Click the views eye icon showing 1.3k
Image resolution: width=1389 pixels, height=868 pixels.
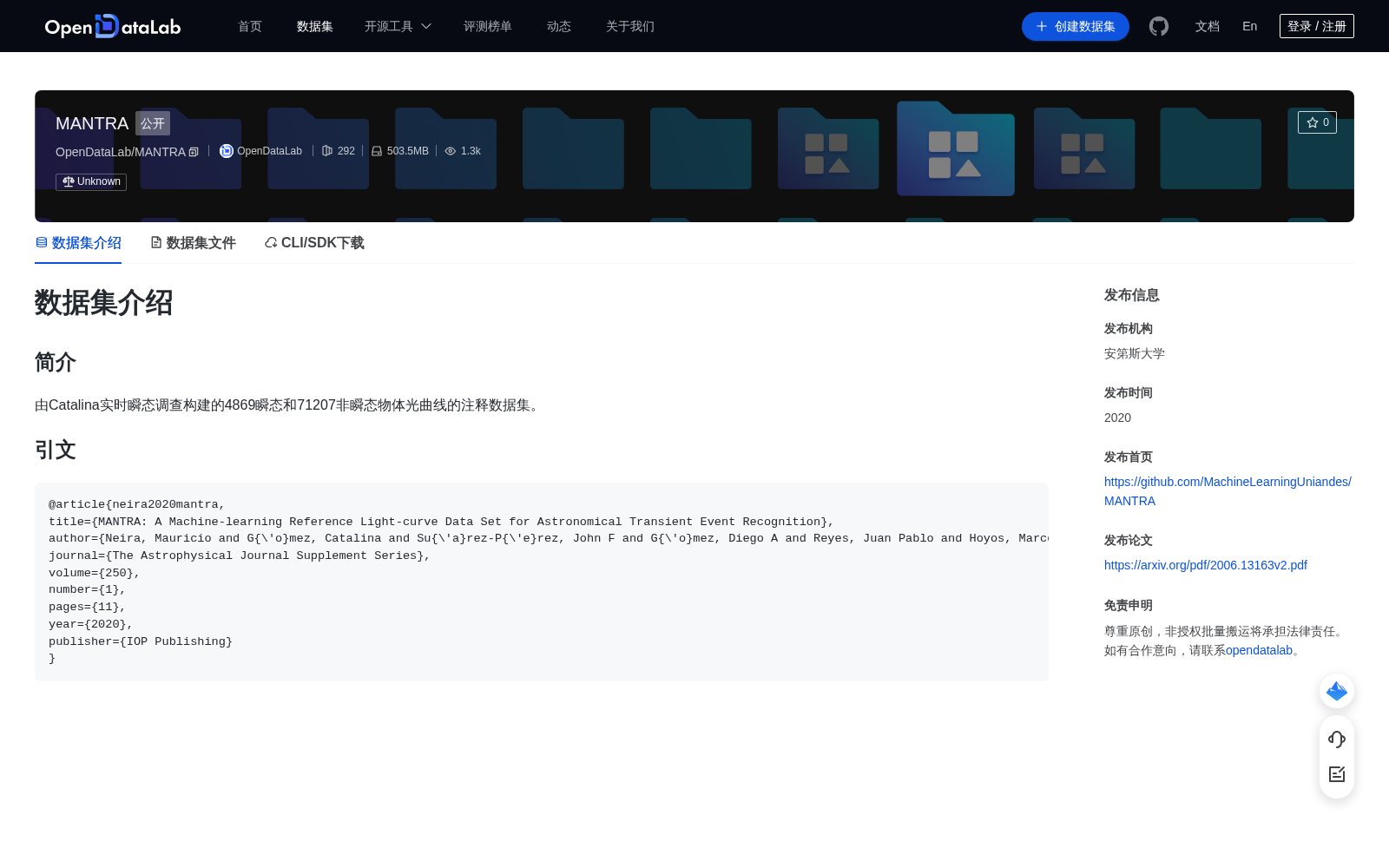(451, 151)
